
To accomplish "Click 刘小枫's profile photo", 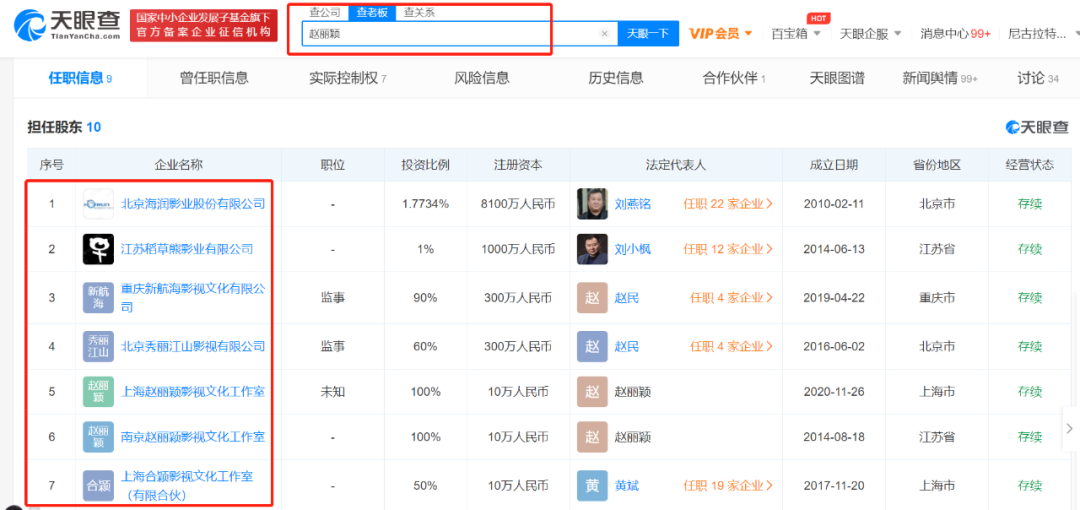I will click(x=592, y=249).
